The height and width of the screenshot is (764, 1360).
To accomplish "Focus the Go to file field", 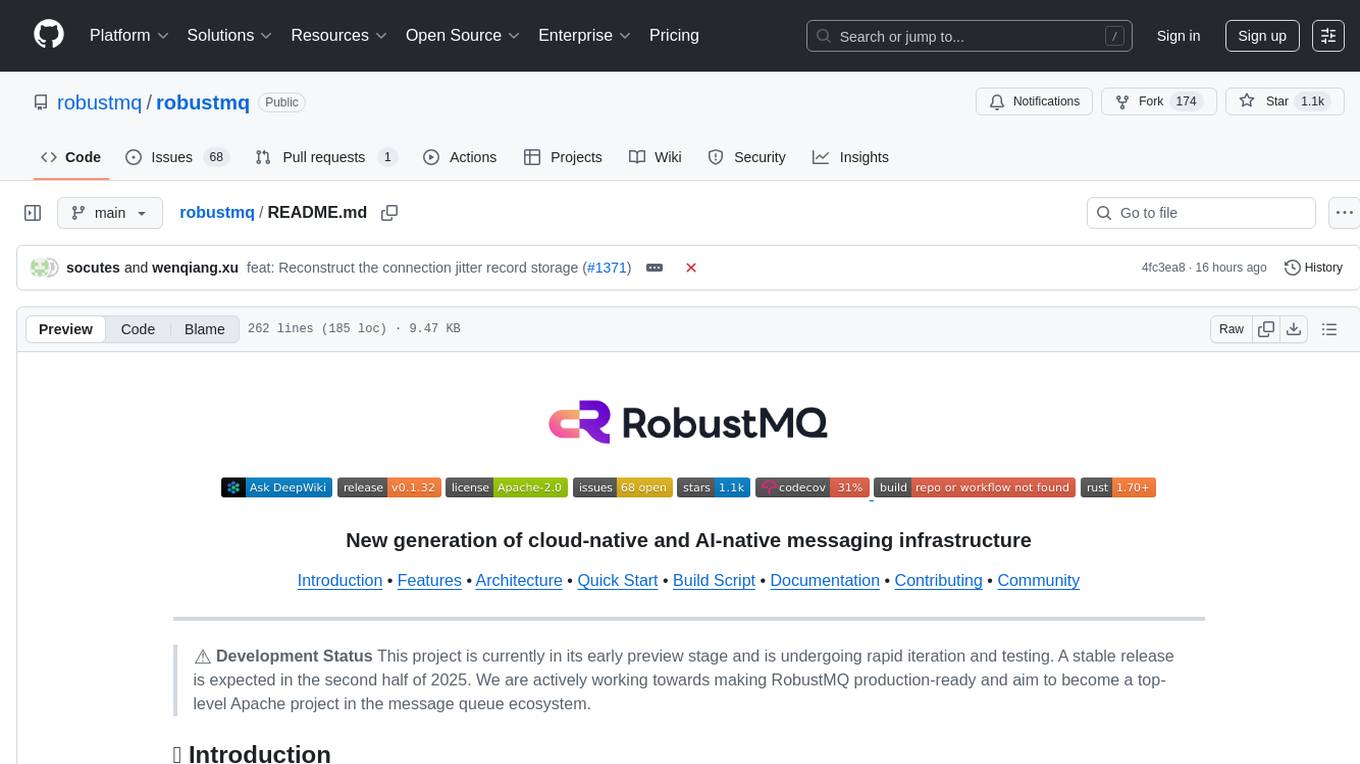I will point(1201,213).
